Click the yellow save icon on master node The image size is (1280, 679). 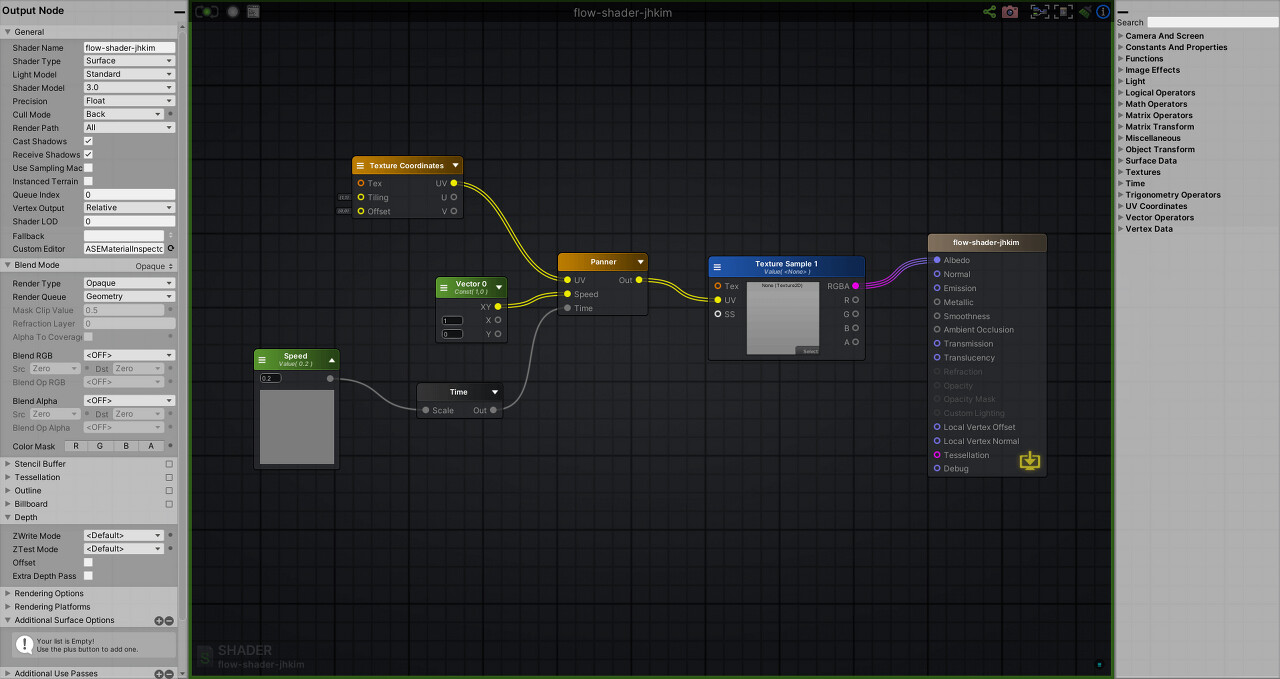[1030, 461]
